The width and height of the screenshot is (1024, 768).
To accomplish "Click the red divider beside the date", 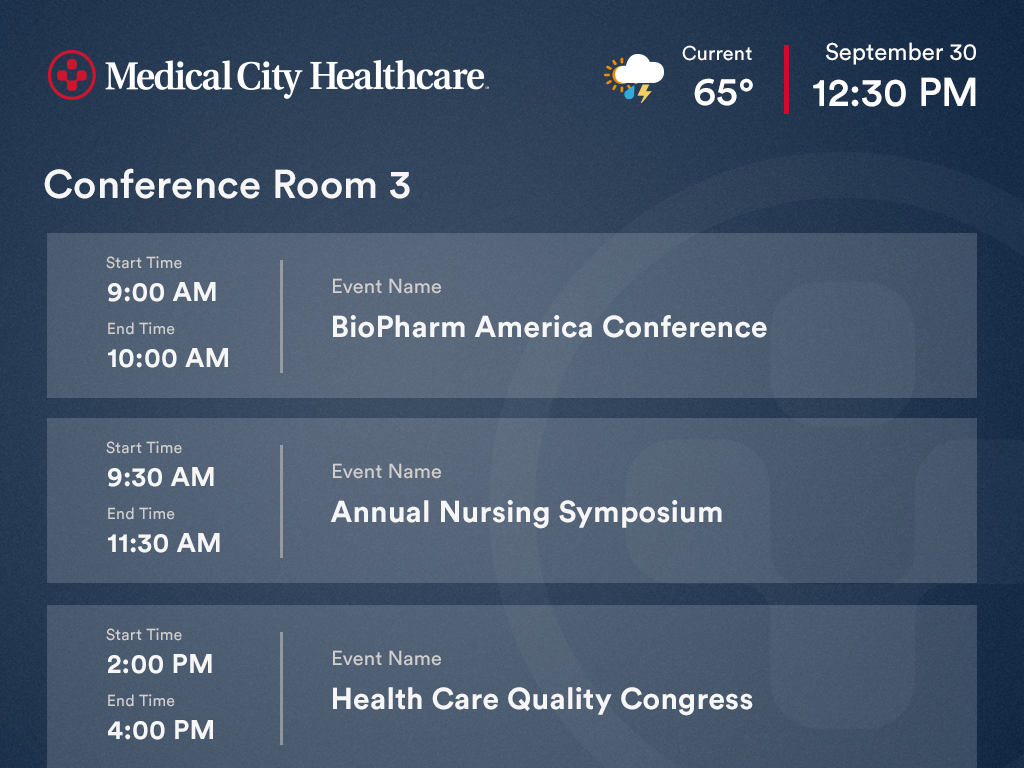I will click(x=786, y=80).
